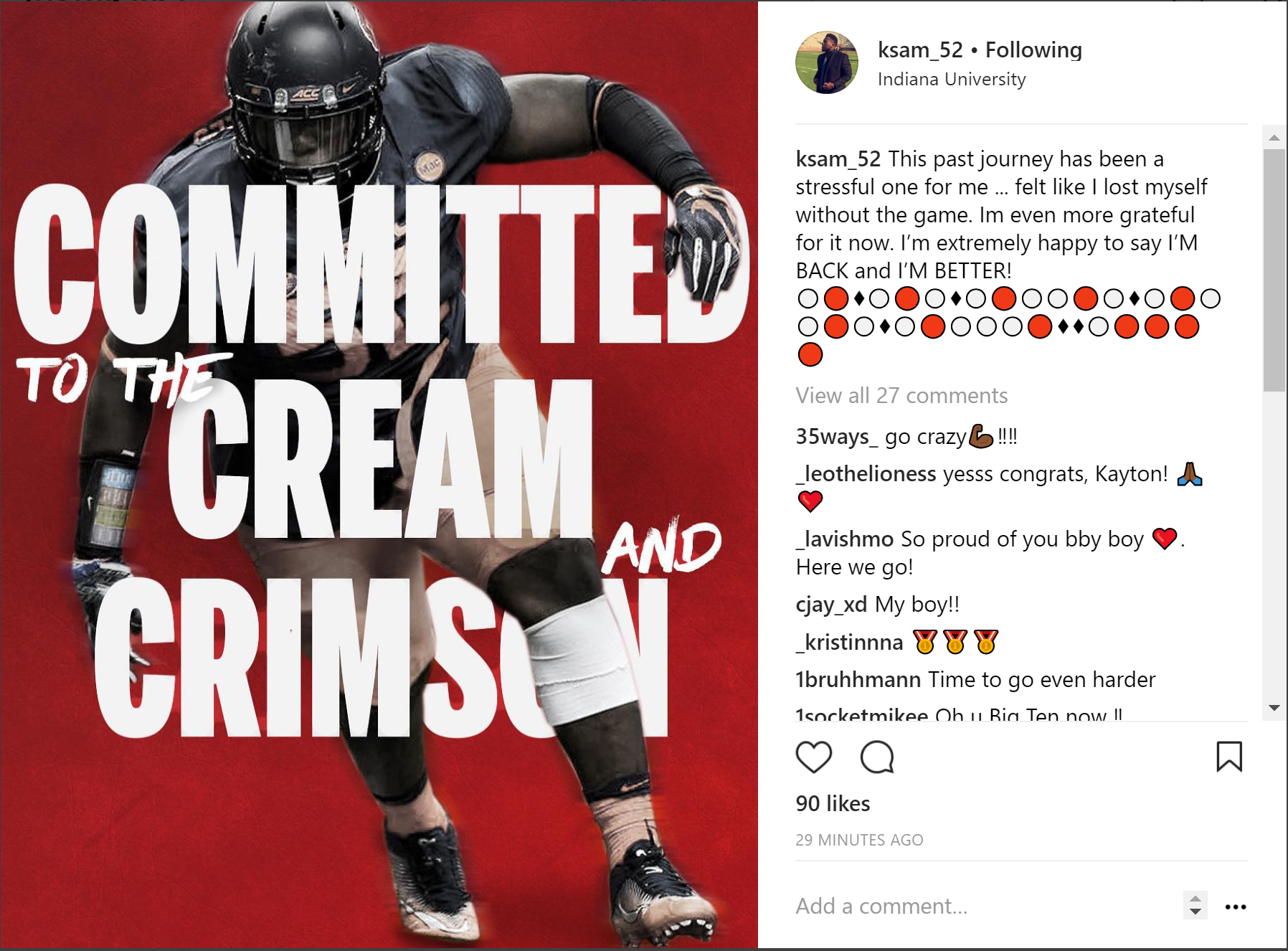Open Indiana University location link
This screenshot has width=1288, height=951.
click(x=952, y=79)
